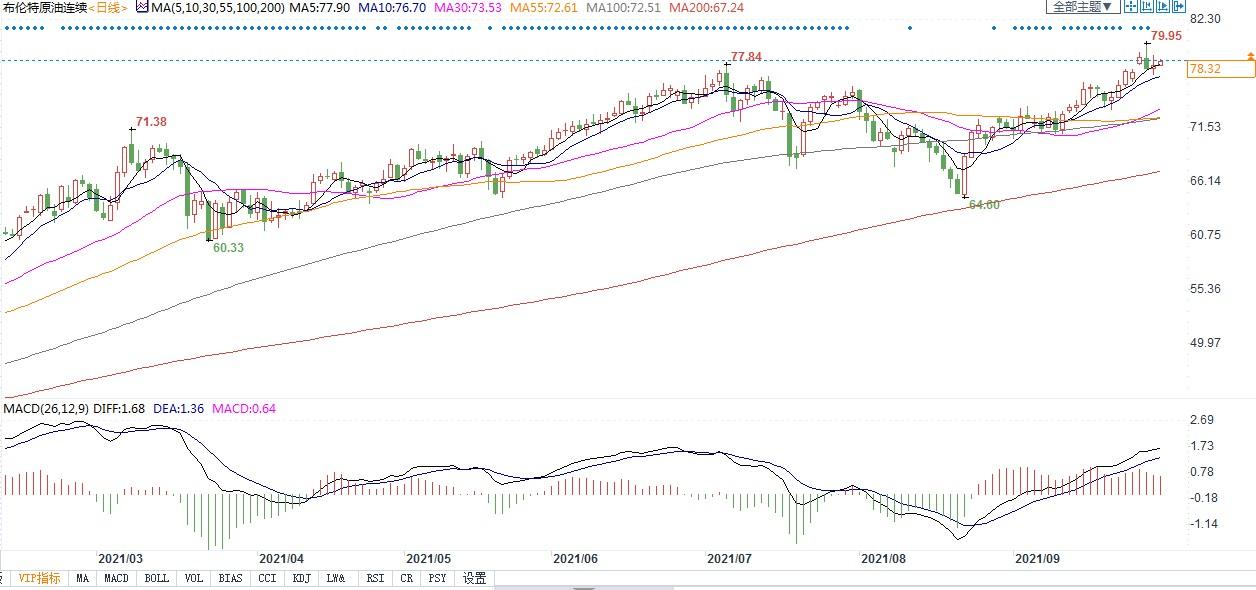
Task: Click the 79.95 high price candlestick marker
Action: pos(1148,43)
